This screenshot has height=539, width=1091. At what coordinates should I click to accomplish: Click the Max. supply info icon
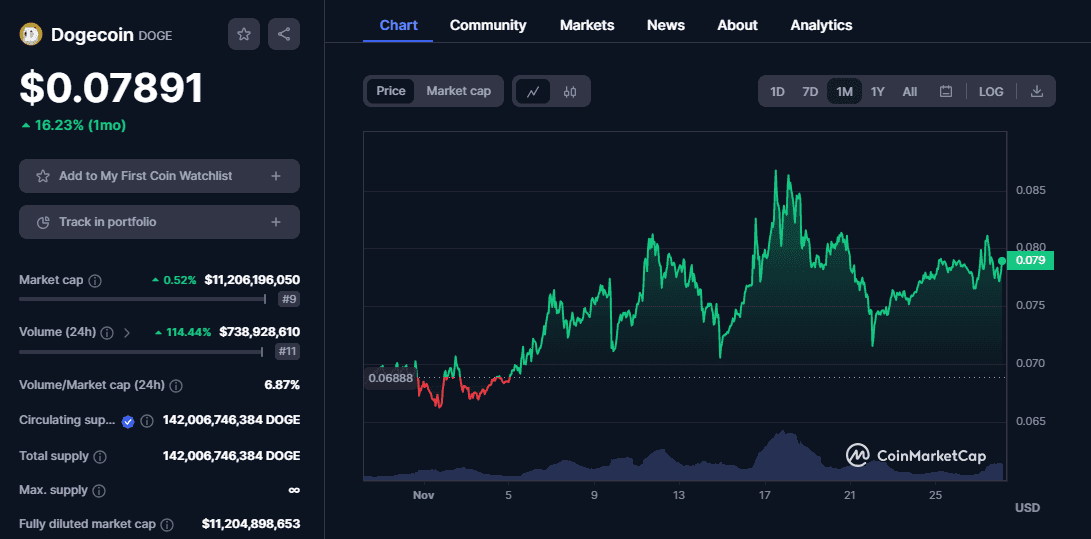99,491
